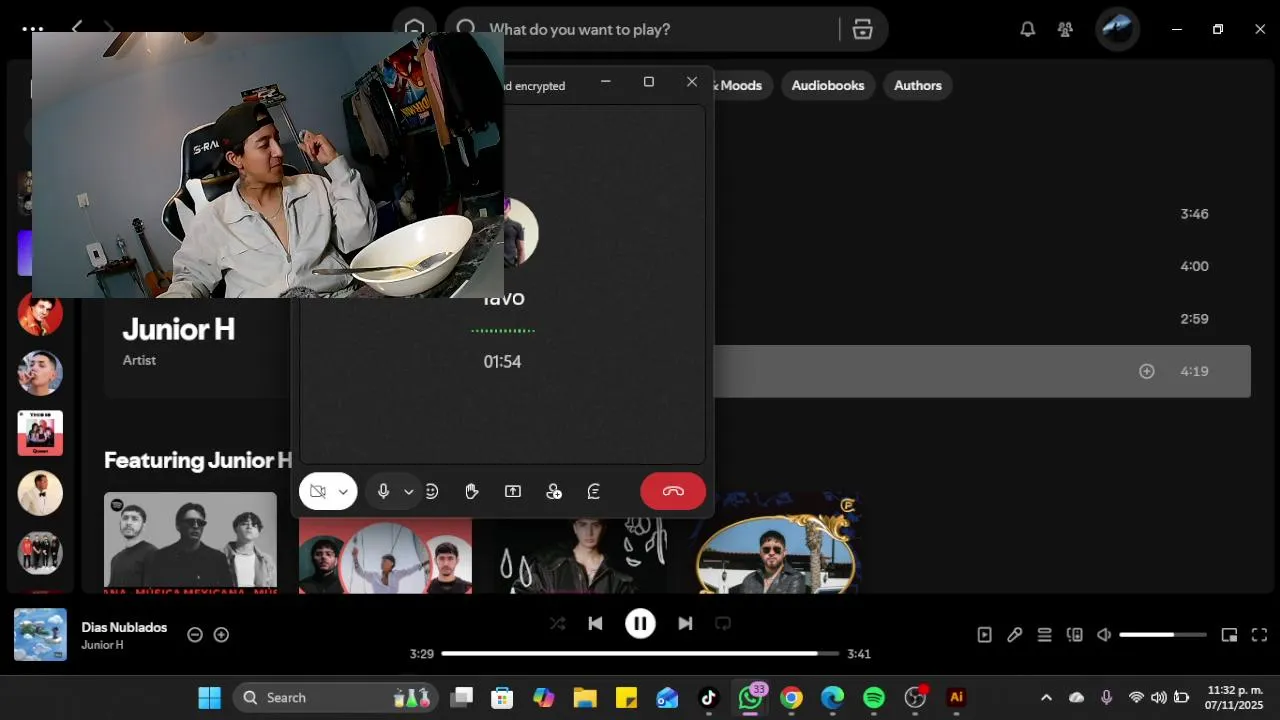Select the song row lasting 3:46
Viewport: 1280px width, 720px height.
(981, 214)
